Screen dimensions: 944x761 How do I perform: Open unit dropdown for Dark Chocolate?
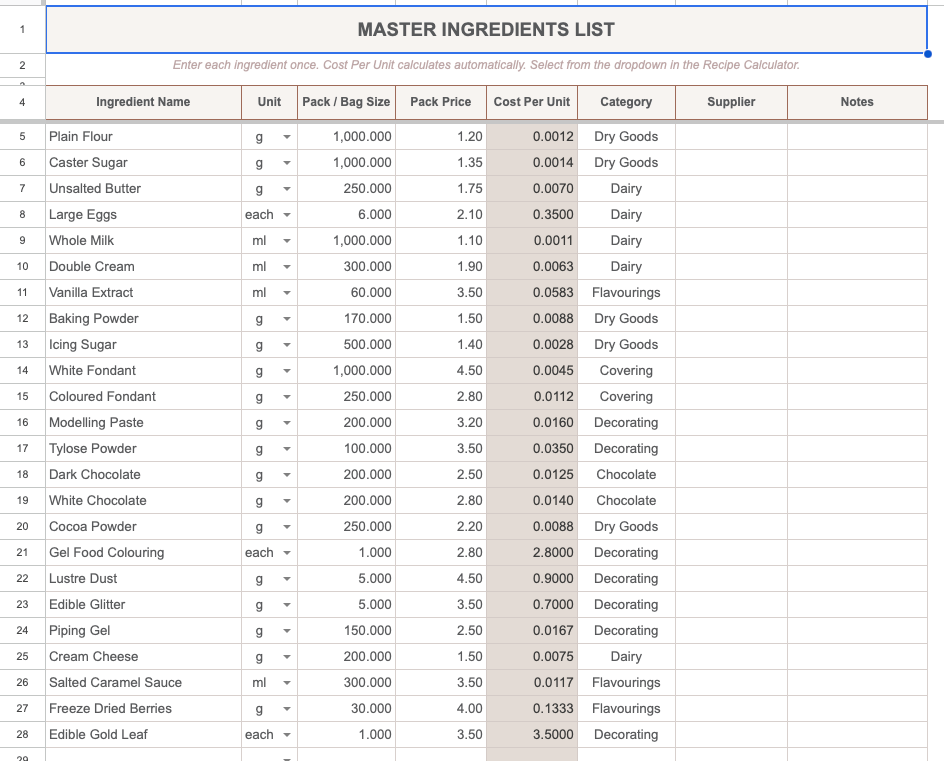[287, 474]
